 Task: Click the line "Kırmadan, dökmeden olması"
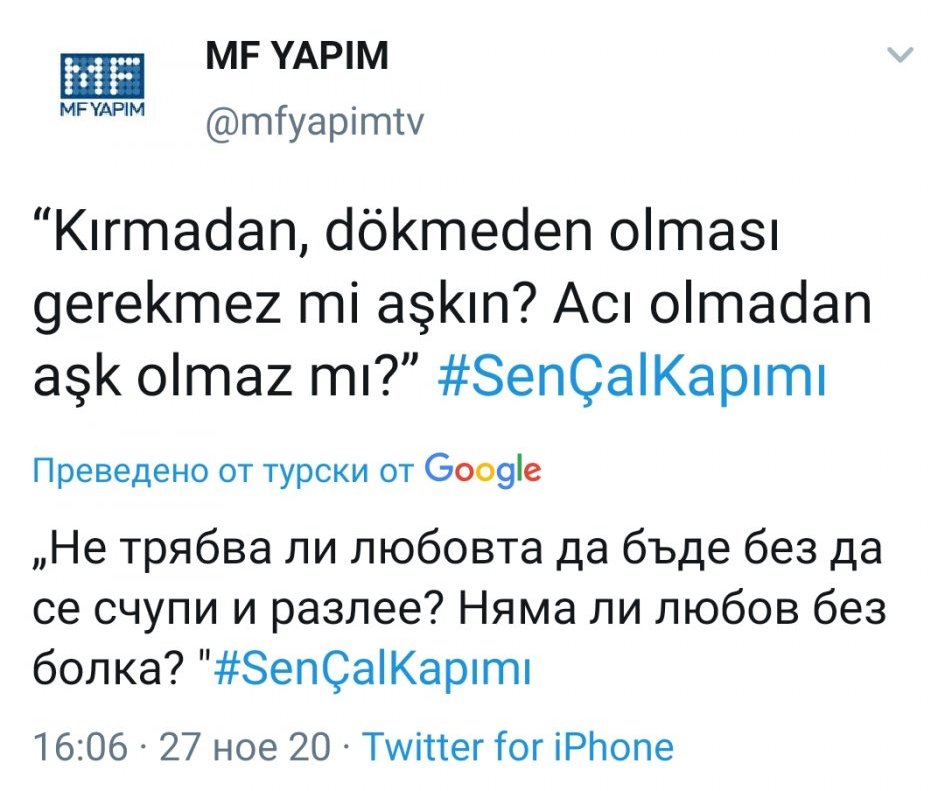coord(406,240)
